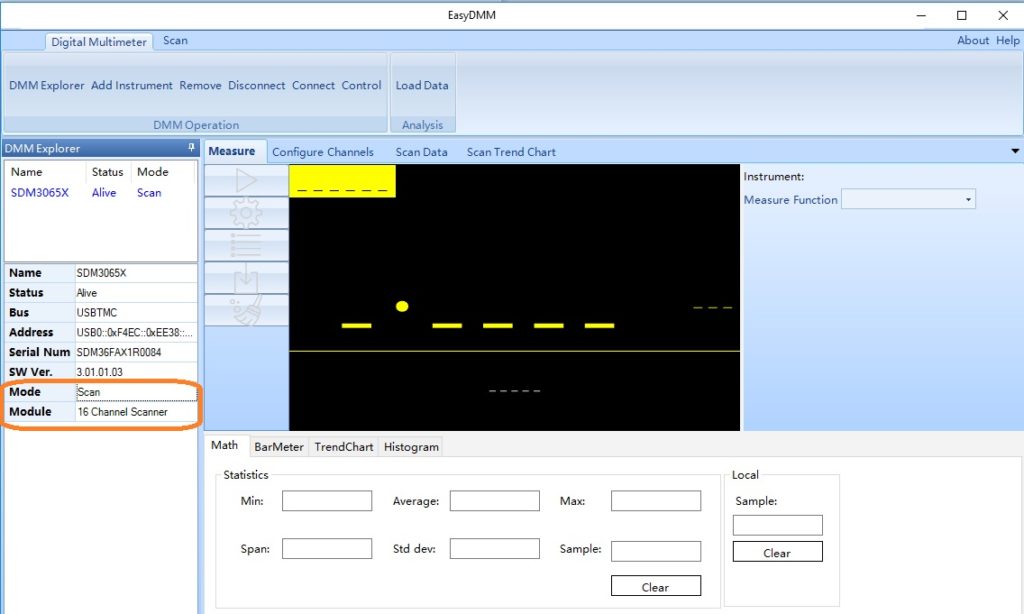Pin the DMM Explorer panel
Viewport: 1024px width, 614px height.
click(x=191, y=148)
